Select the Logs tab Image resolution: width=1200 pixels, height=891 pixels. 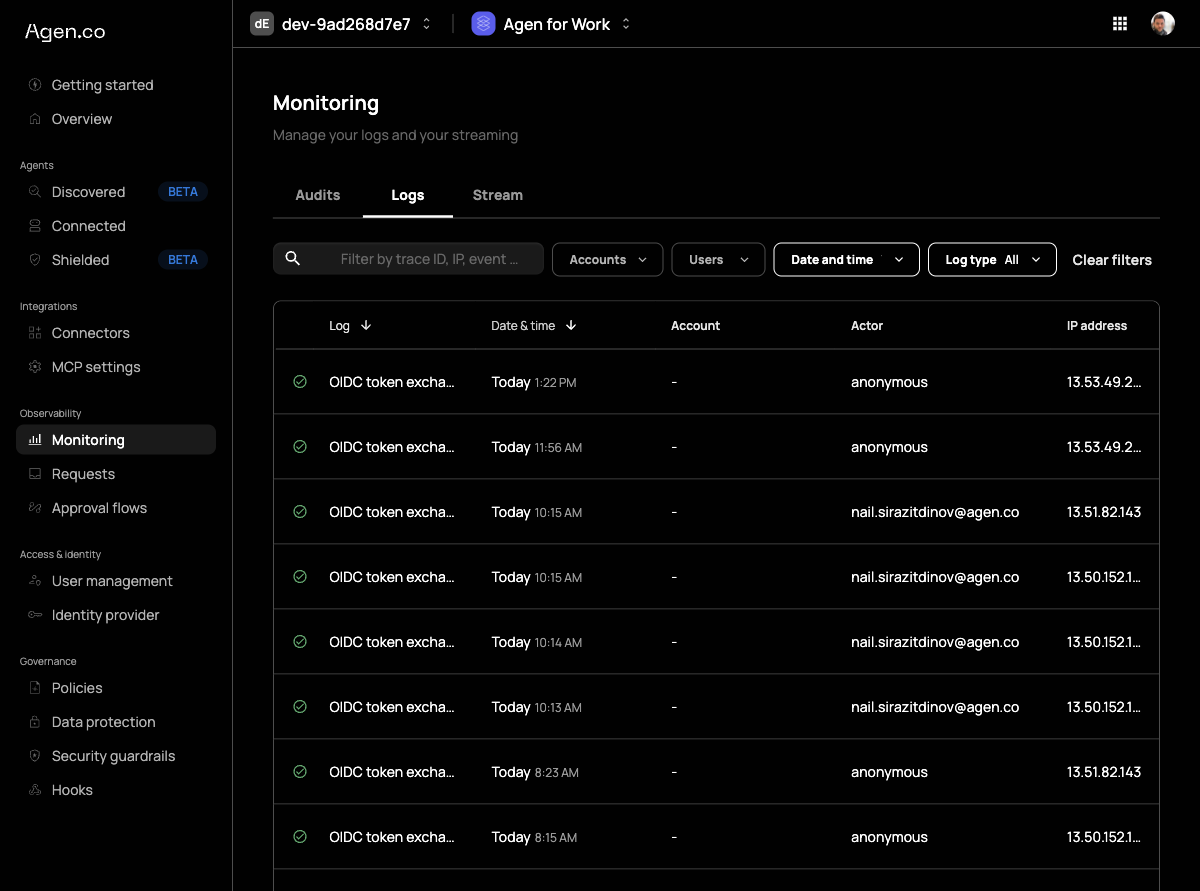tap(408, 195)
